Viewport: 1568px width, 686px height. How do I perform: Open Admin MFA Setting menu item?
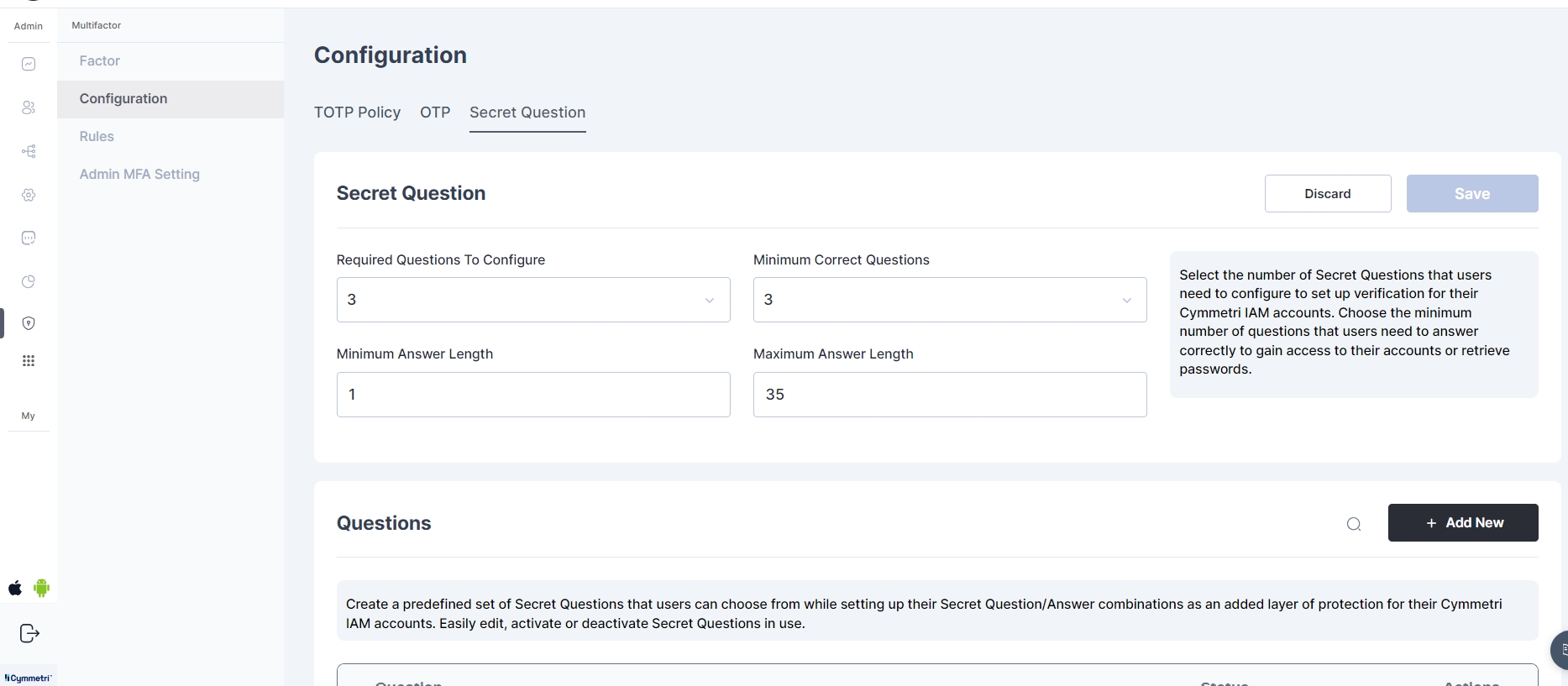tap(139, 174)
